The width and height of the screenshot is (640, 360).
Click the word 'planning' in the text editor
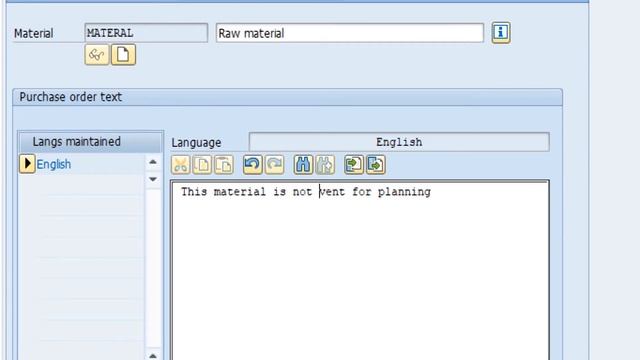click(x=404, y=192)
